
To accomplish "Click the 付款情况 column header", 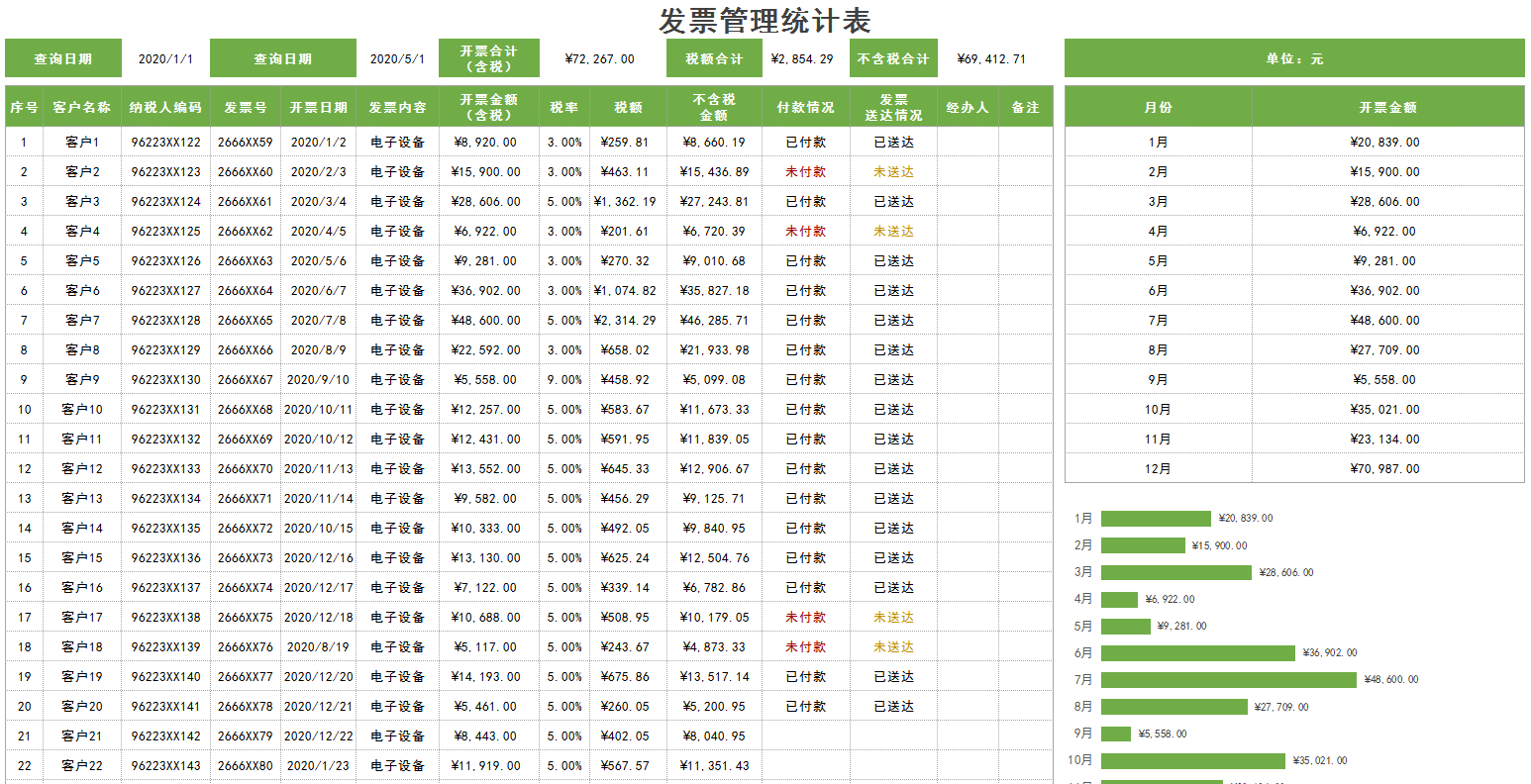I will coord(805,107).
